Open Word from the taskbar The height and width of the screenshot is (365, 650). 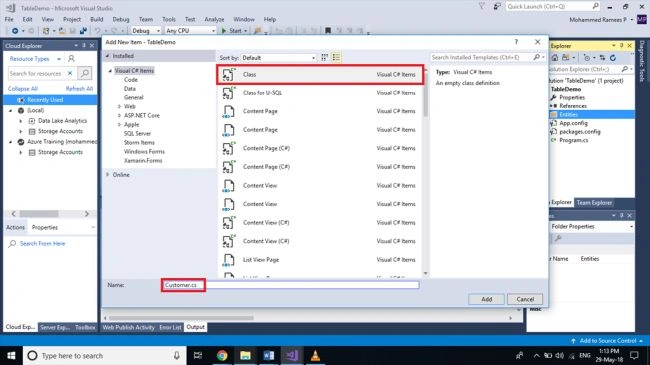coord(269,356)
